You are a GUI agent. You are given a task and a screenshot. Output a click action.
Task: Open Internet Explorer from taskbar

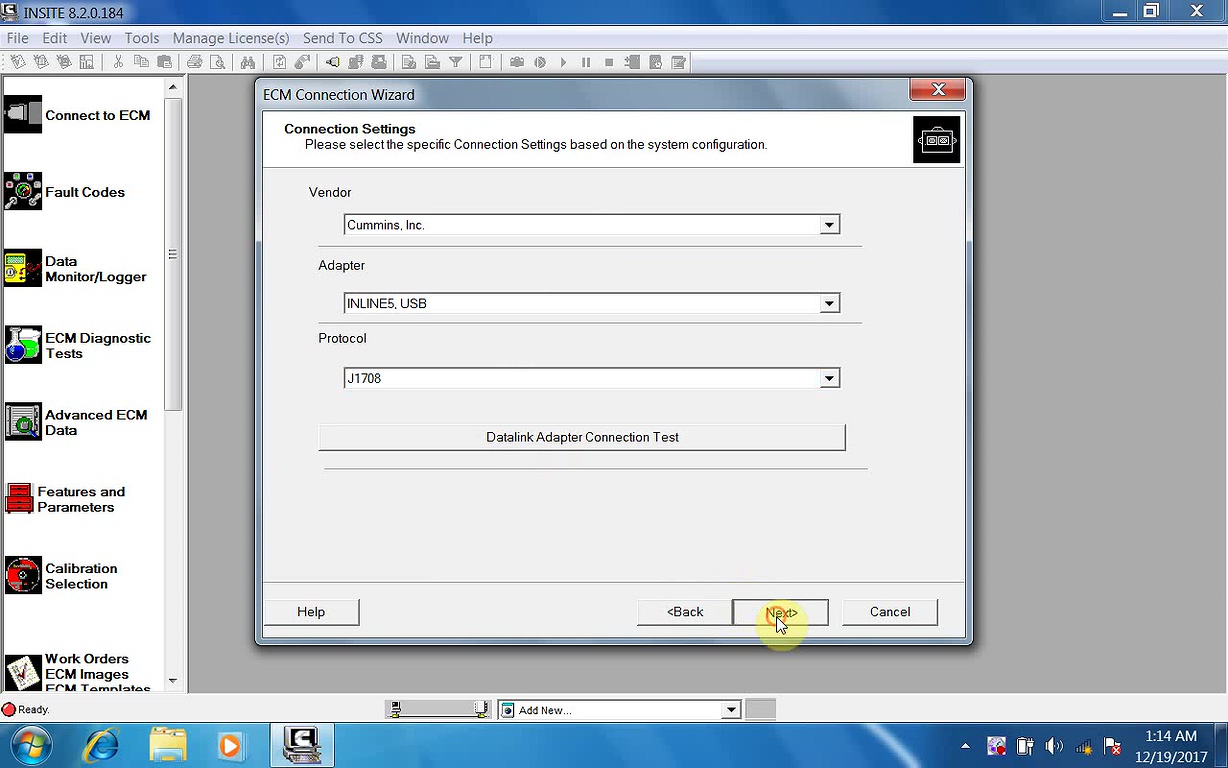[x=101, y=745]
